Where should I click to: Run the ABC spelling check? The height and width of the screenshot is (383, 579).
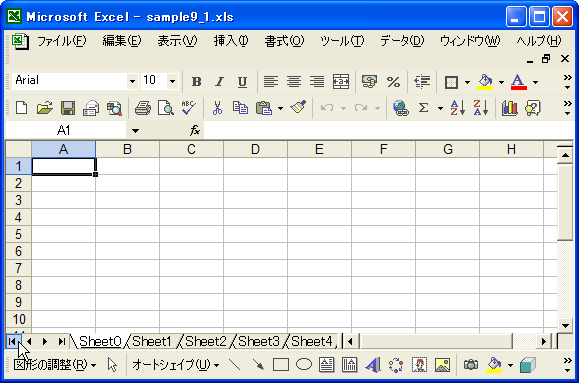(x=189, y=108)
